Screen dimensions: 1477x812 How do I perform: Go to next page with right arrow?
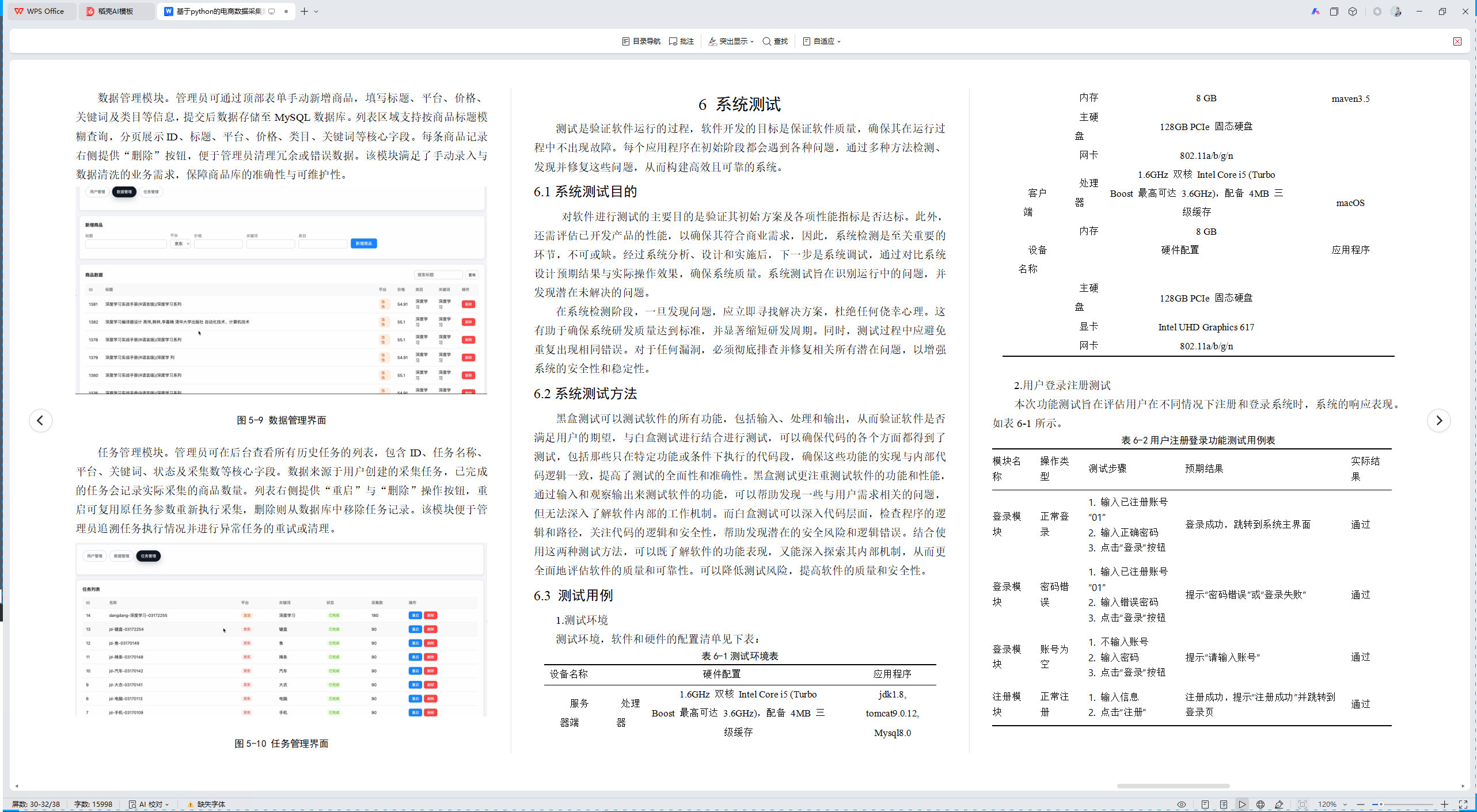[1438, 420]
